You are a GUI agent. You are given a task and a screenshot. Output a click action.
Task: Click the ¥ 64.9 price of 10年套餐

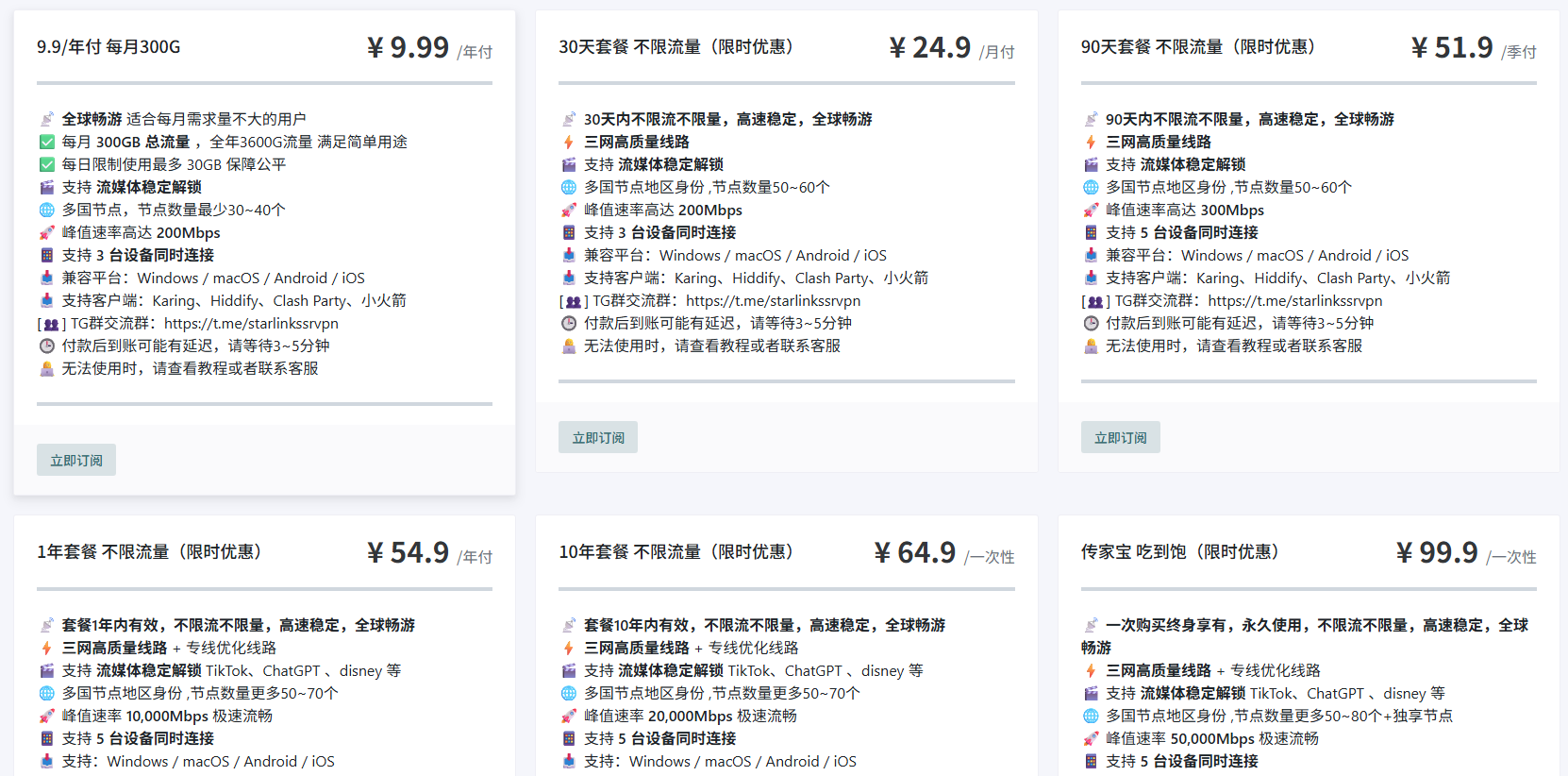(914, 552)
